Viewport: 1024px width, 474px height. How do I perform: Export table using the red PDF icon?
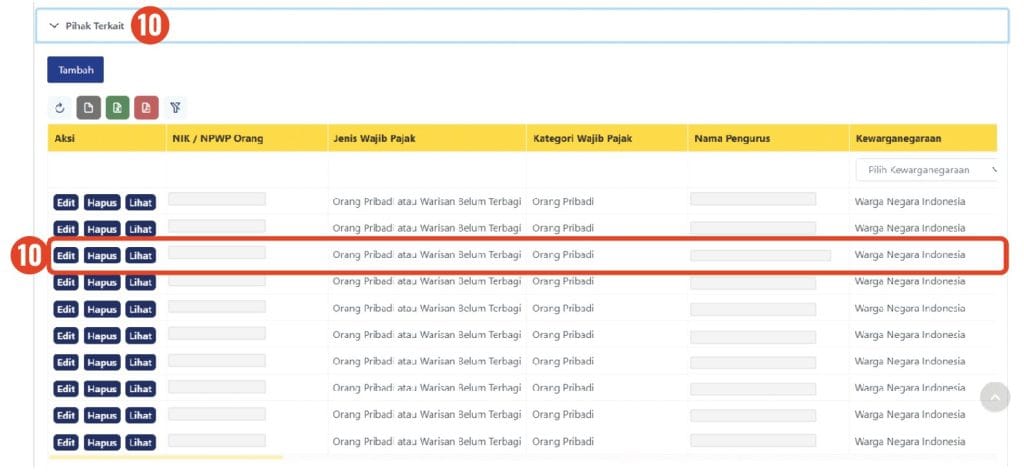[x=146, y=108]
